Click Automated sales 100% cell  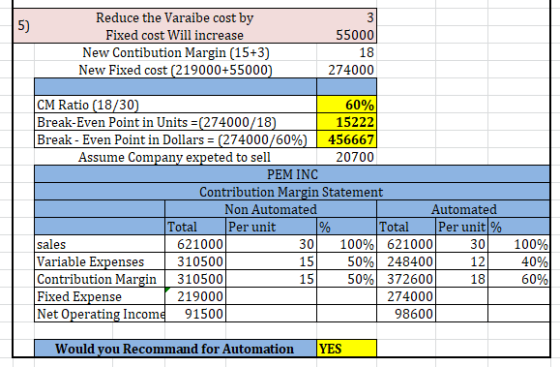519,244
